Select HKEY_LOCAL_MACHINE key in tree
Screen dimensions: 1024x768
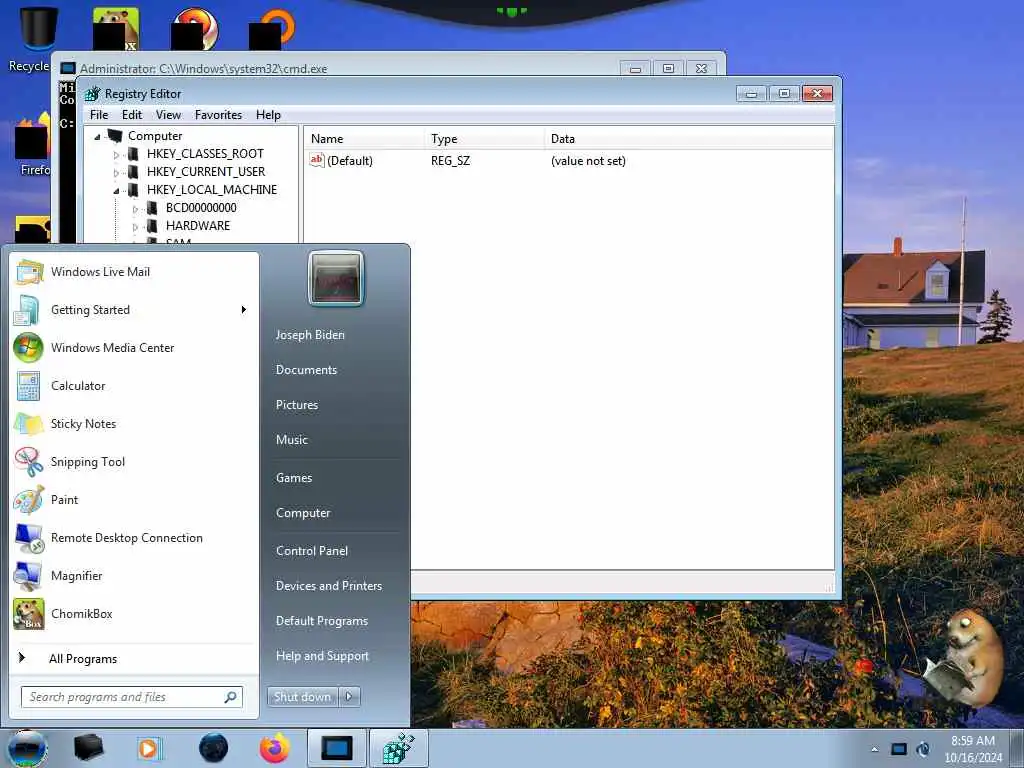click(x=212, y=190)
